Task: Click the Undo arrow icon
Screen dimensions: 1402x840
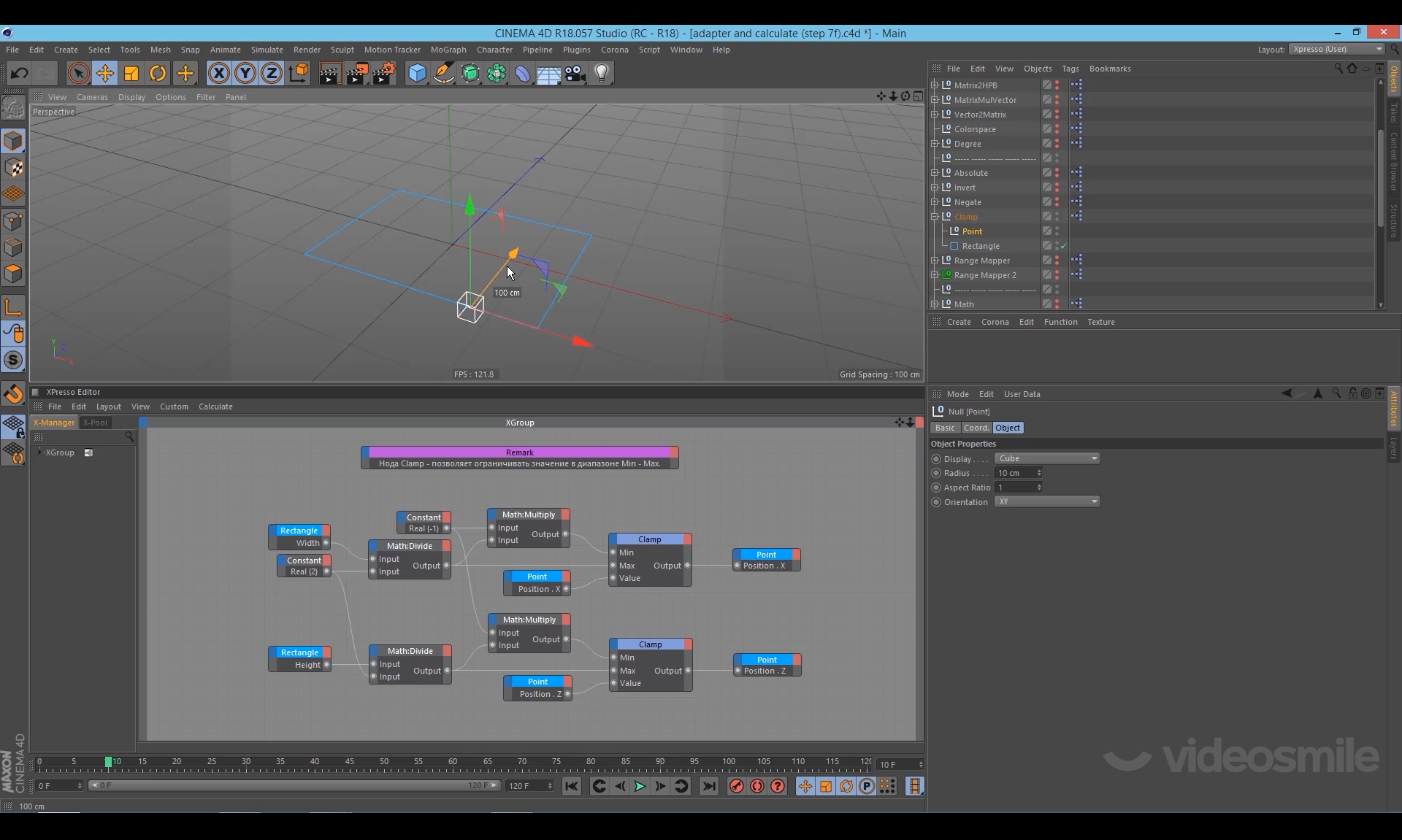Action: (20, 73)
